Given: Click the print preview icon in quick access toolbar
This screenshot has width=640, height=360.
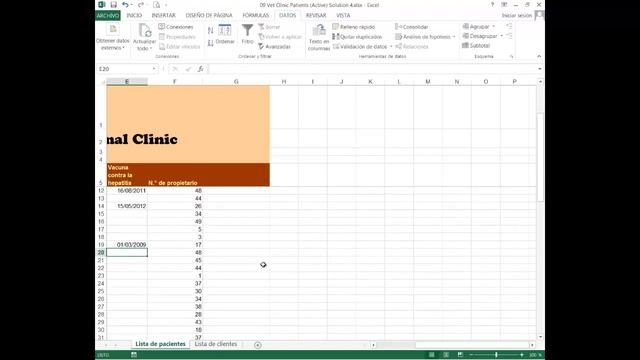Looking at the screenshot, I should (x=157, y=5).
